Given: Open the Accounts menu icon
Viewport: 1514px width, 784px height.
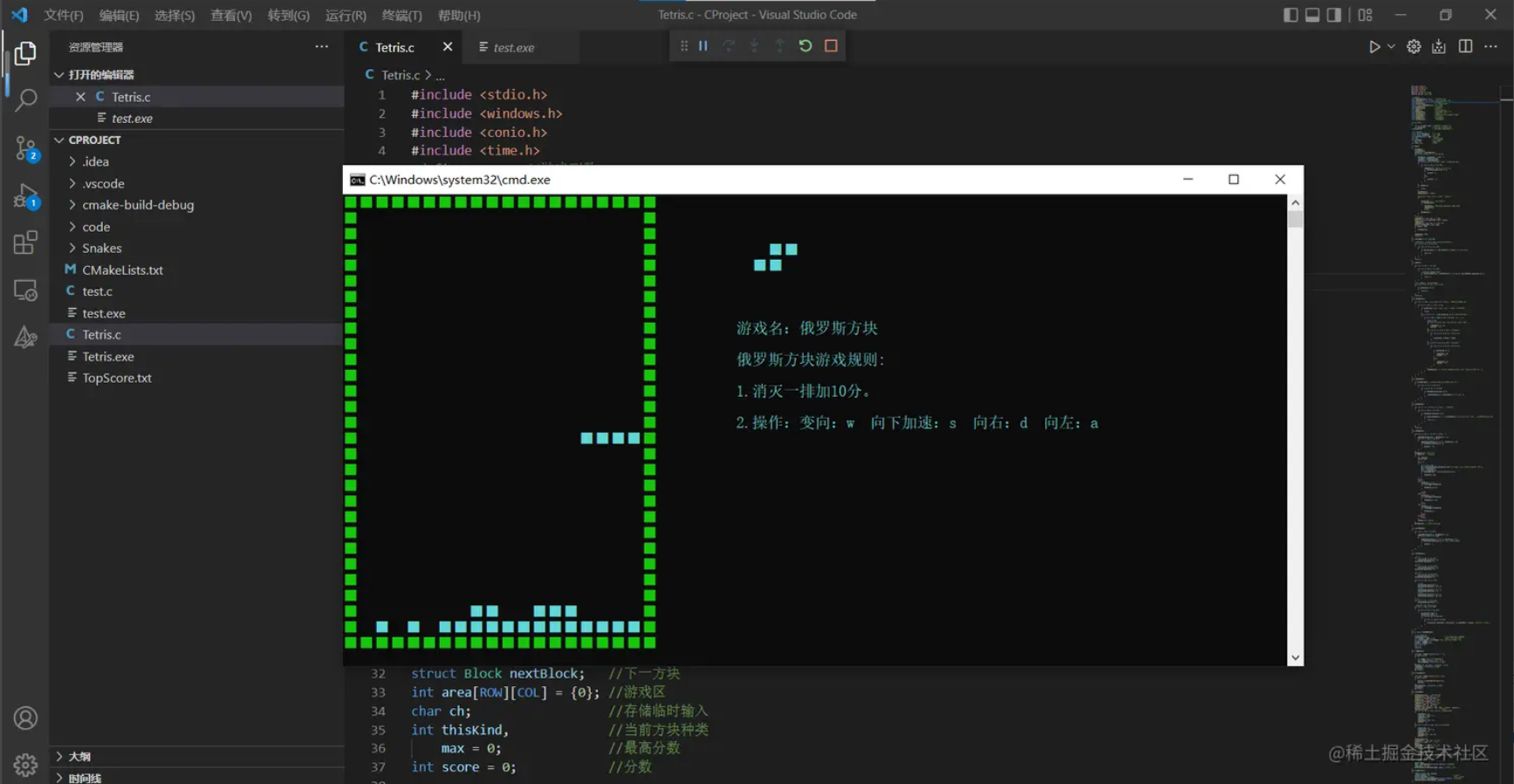Looking at the screenshot, I should (x=25, y=718).
